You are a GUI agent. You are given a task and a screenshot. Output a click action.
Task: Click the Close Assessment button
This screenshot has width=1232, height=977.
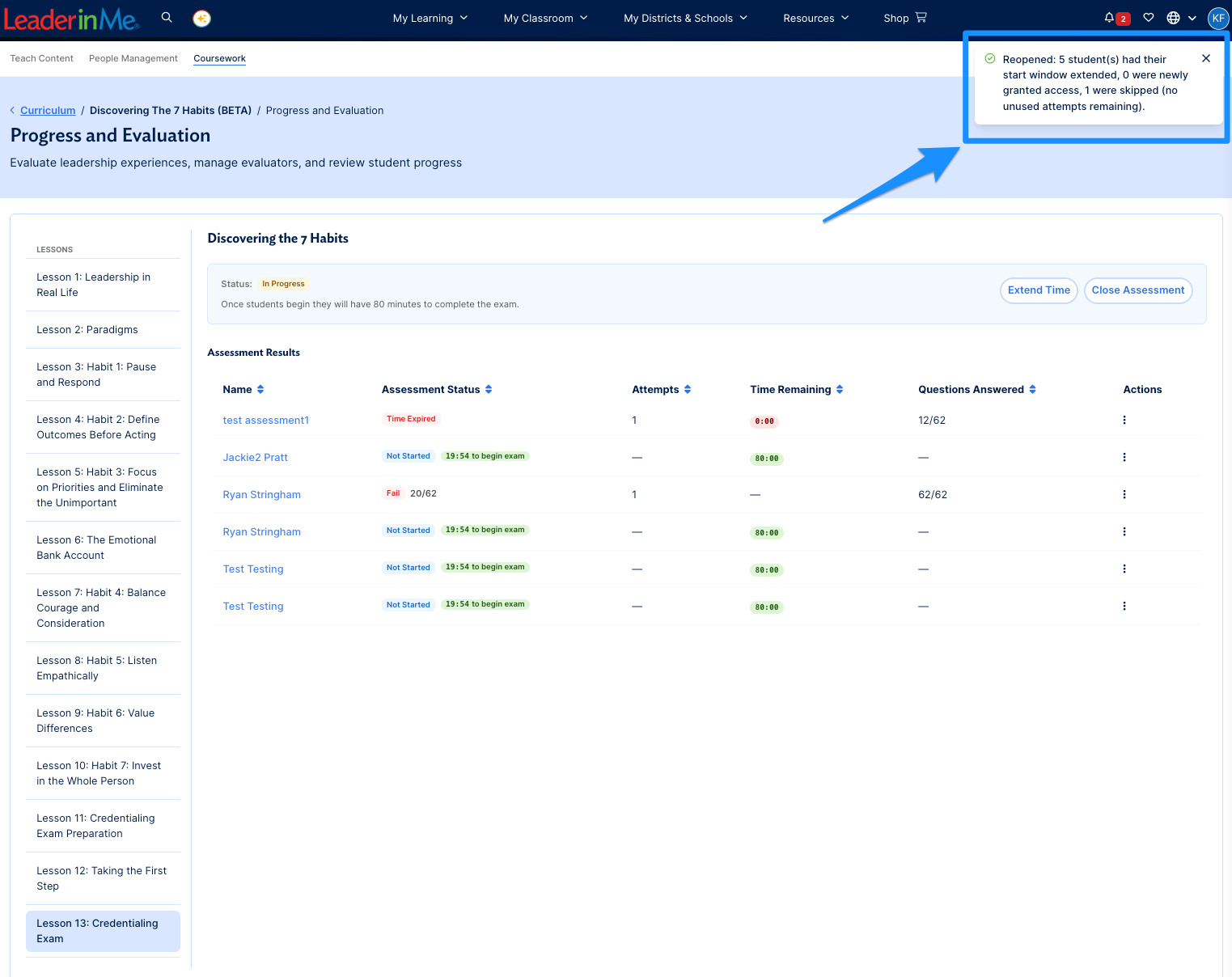click(1138, 290)
